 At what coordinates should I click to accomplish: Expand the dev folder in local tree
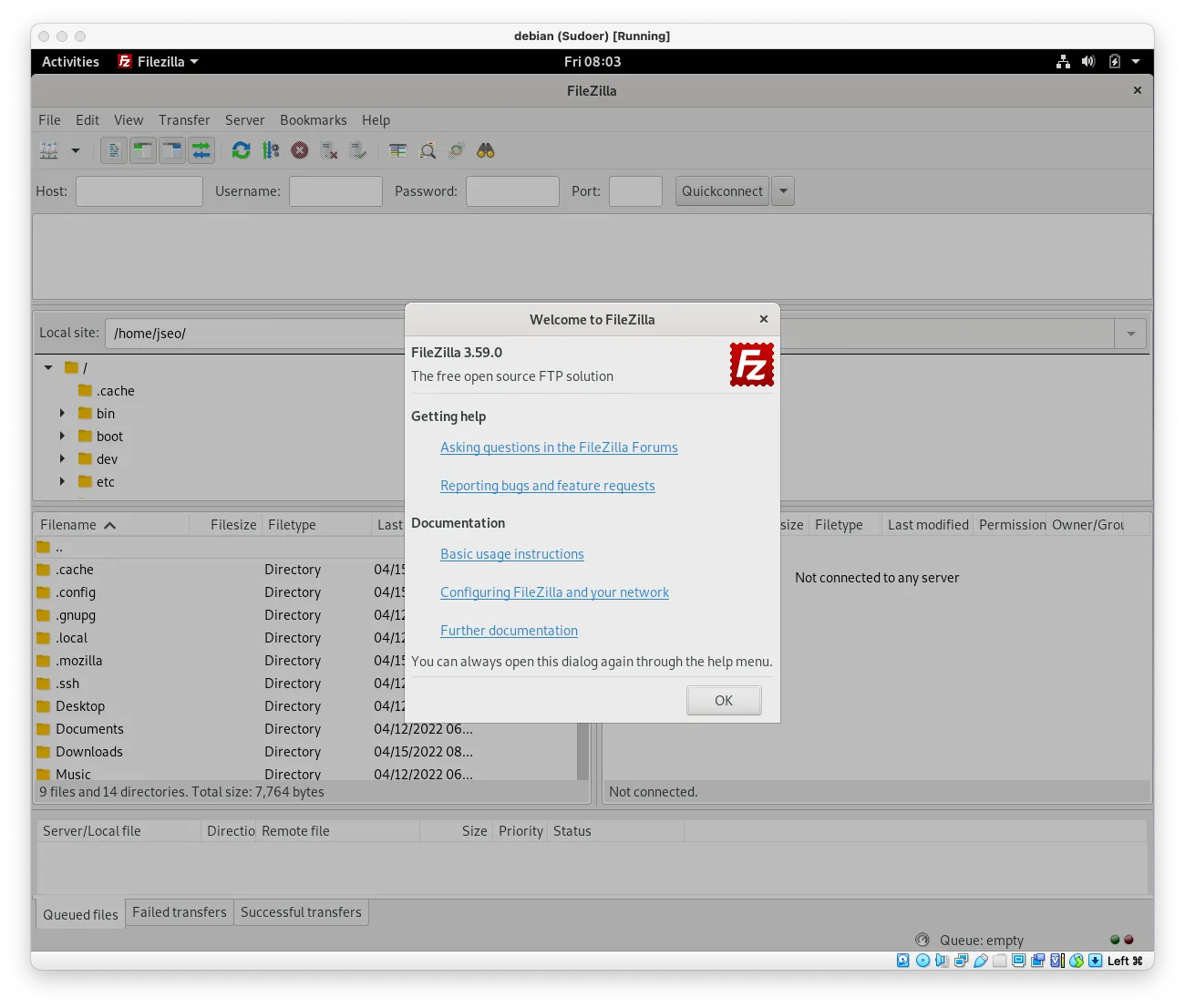pyautogui.click(x=62, y=458)
